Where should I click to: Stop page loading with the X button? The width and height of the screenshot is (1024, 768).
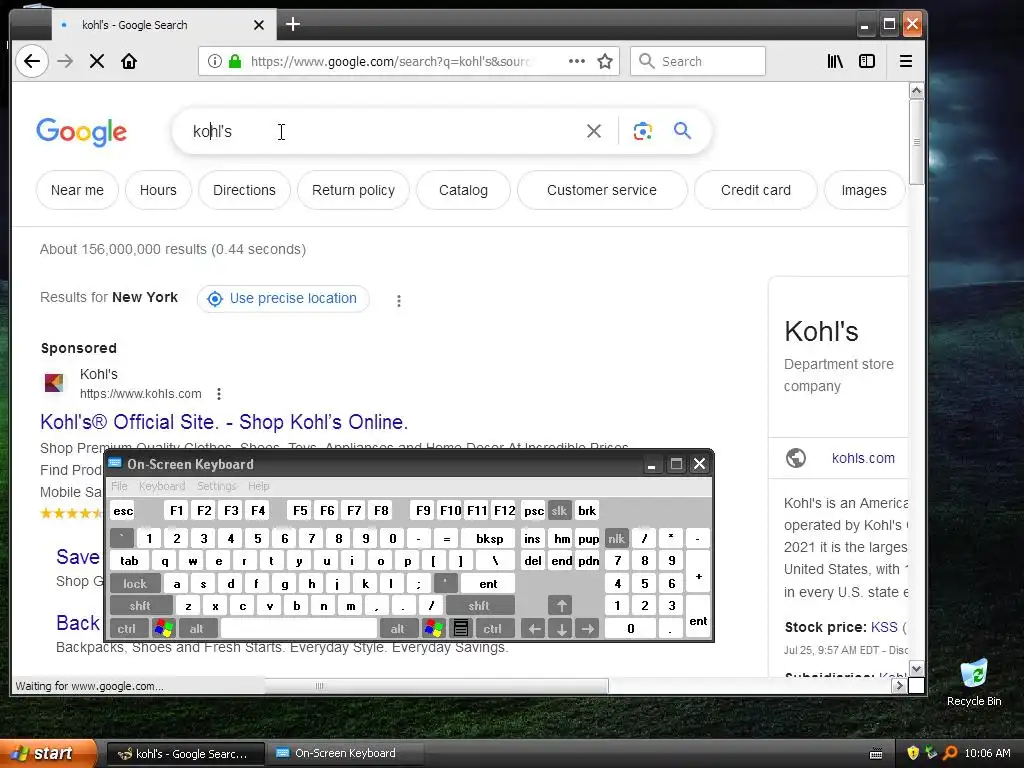coord(97,61)
